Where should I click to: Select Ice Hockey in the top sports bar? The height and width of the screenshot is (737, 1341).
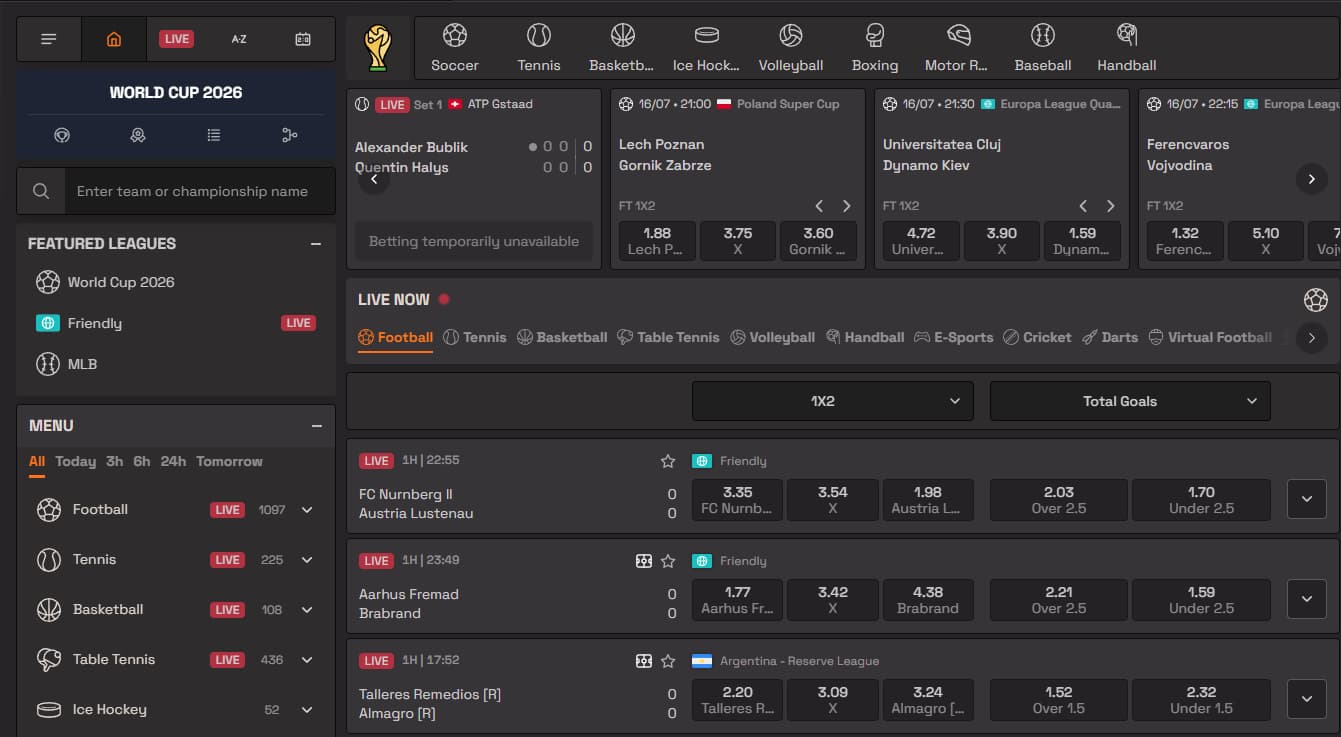click(x=706, y=48)
